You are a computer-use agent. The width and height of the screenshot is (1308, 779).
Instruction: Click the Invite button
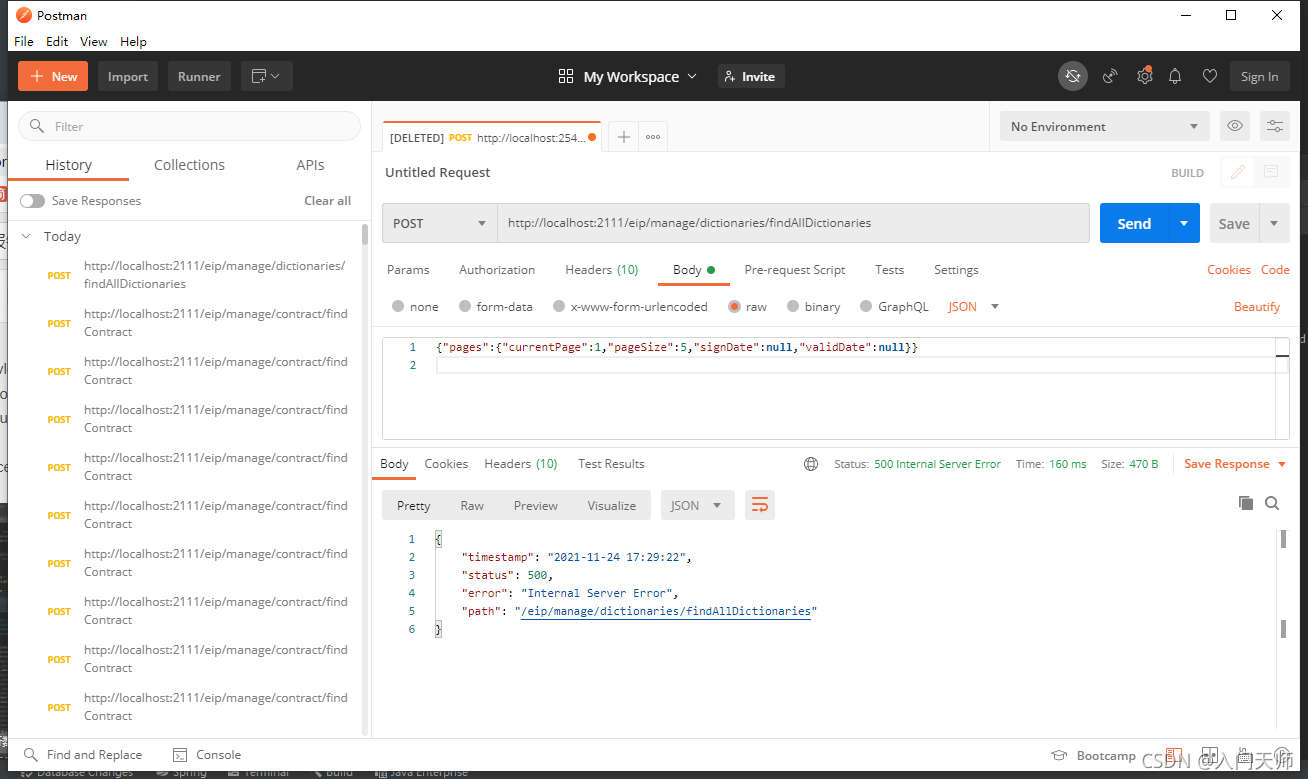pyautogui.click(x=751, y=76)
